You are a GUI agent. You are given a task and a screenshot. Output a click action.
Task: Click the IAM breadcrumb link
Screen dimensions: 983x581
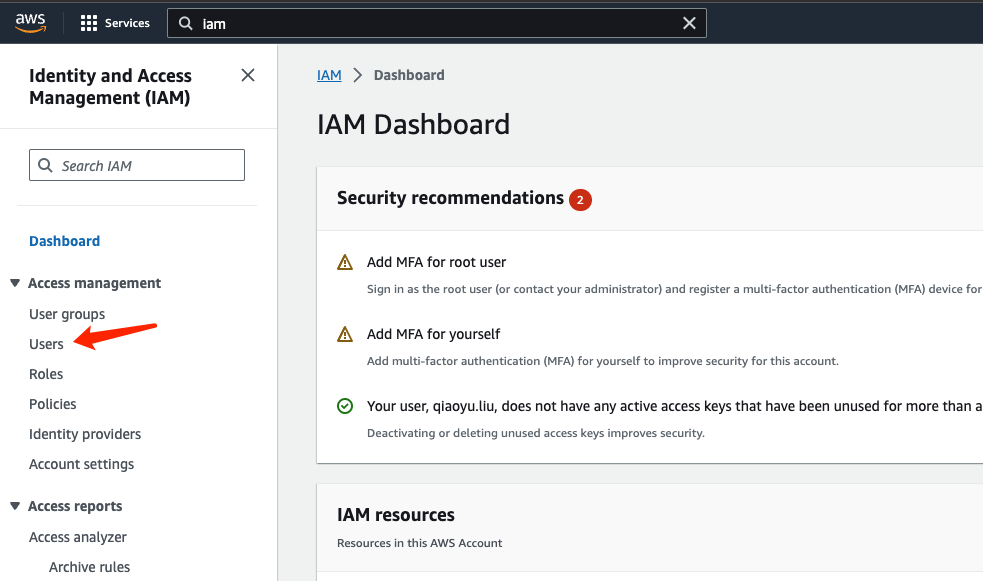coord(329,75)
